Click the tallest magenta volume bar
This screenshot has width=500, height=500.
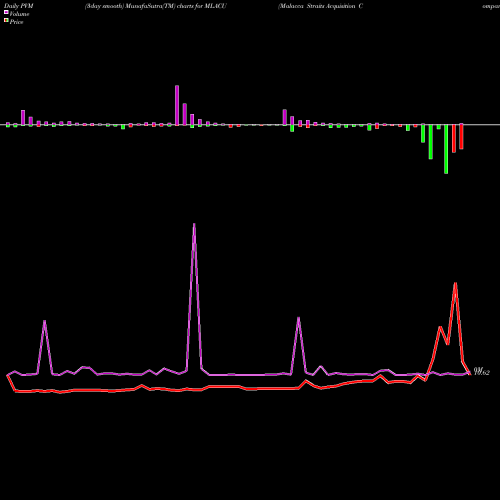pos(177,105)
